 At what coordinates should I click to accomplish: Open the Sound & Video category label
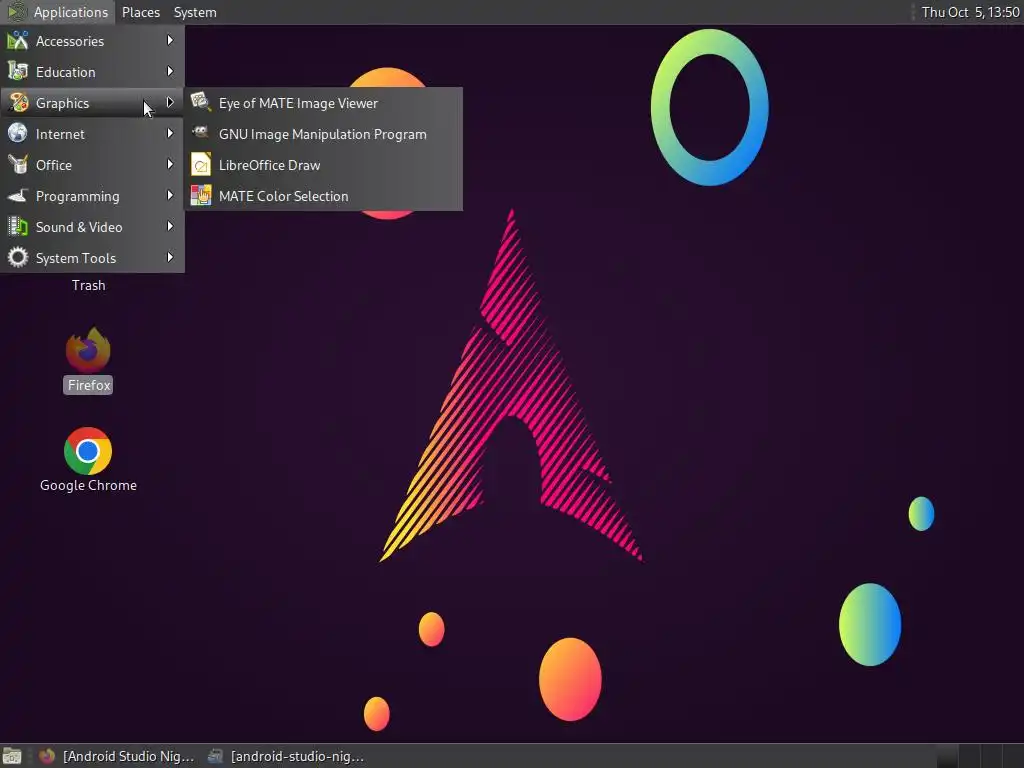[x=79, y=227]
